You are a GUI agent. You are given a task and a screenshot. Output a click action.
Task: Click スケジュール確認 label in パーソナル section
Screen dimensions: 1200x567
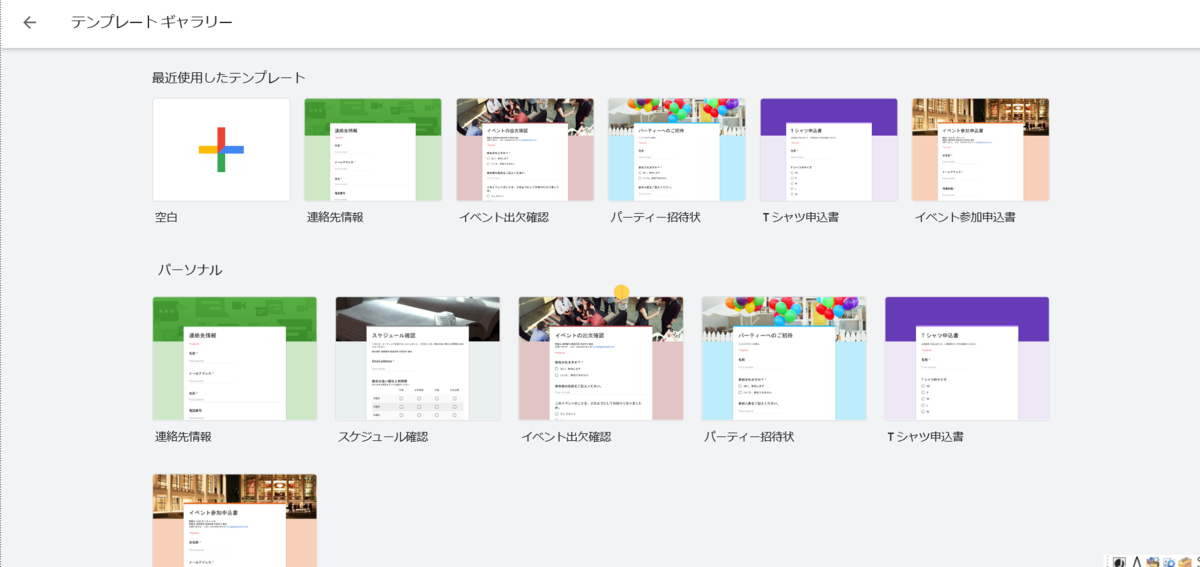click(383, 437)
